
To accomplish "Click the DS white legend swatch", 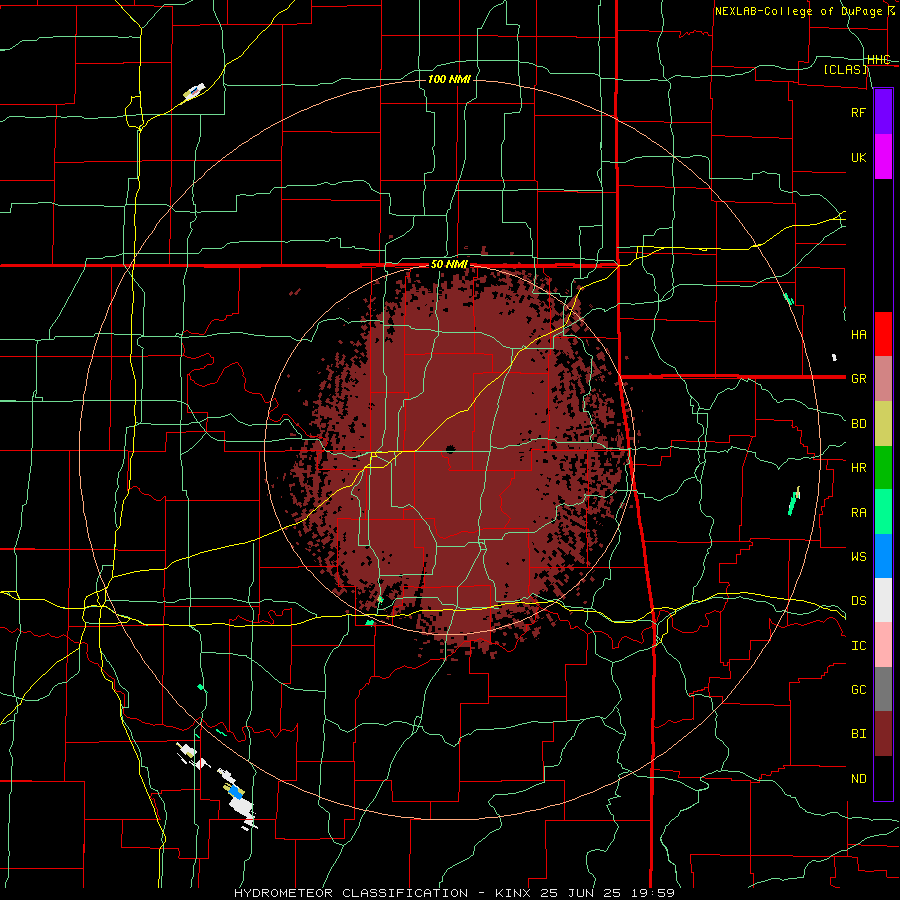I will point(883,600).
